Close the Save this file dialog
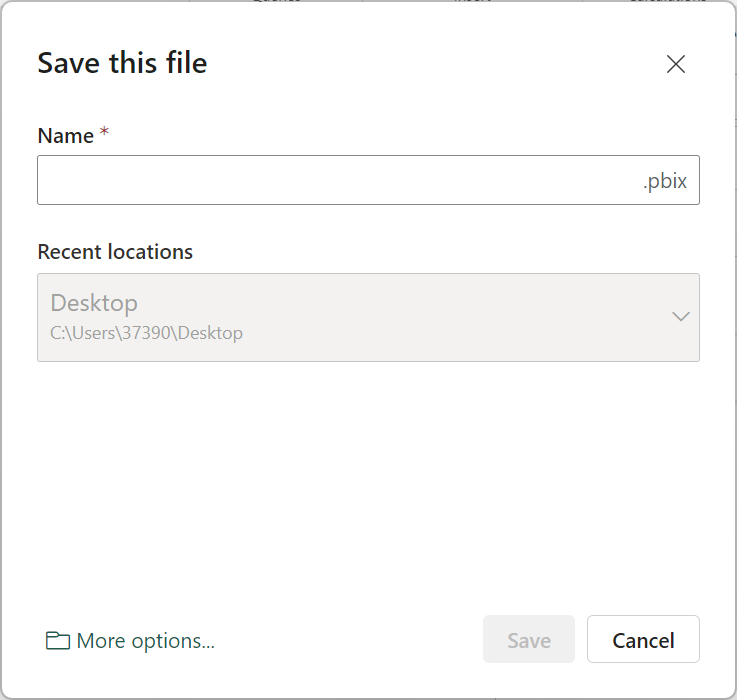This screenshot has height=700, width=737. (676, 65)
